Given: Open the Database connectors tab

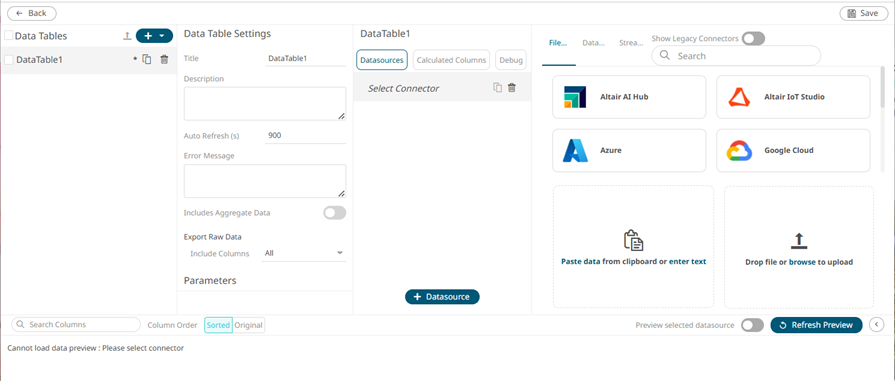Looking at the screenshot, I should coord(594,43).
